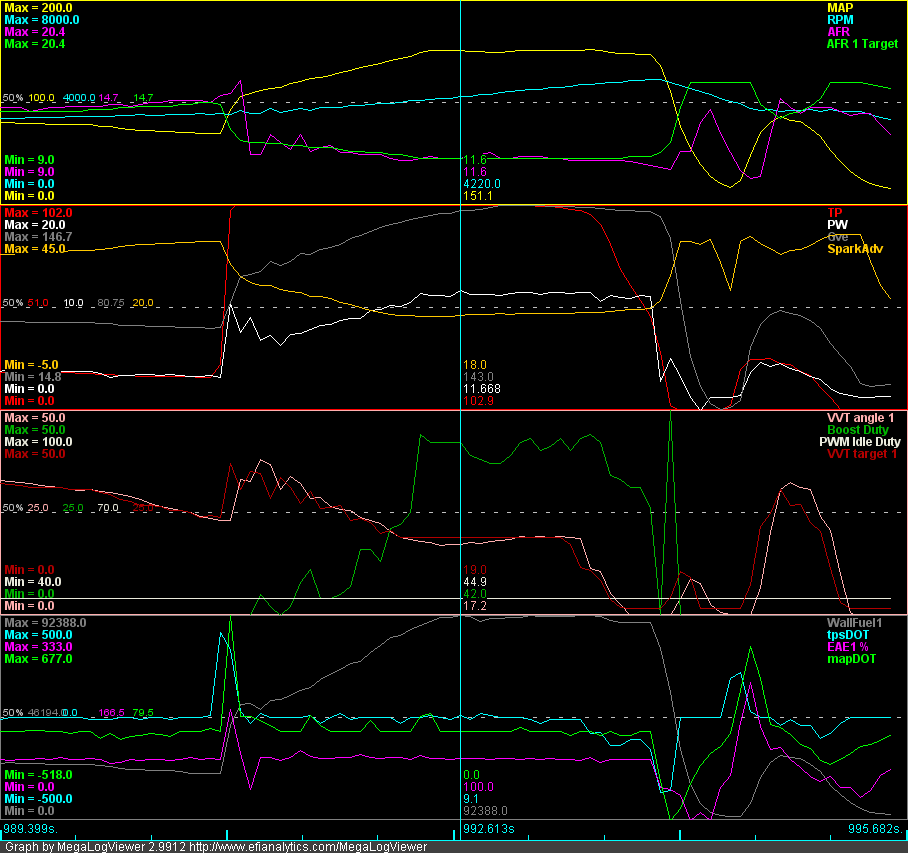
Task: Click the PWM Idle Duty legend
Action: tap(859, 442)
